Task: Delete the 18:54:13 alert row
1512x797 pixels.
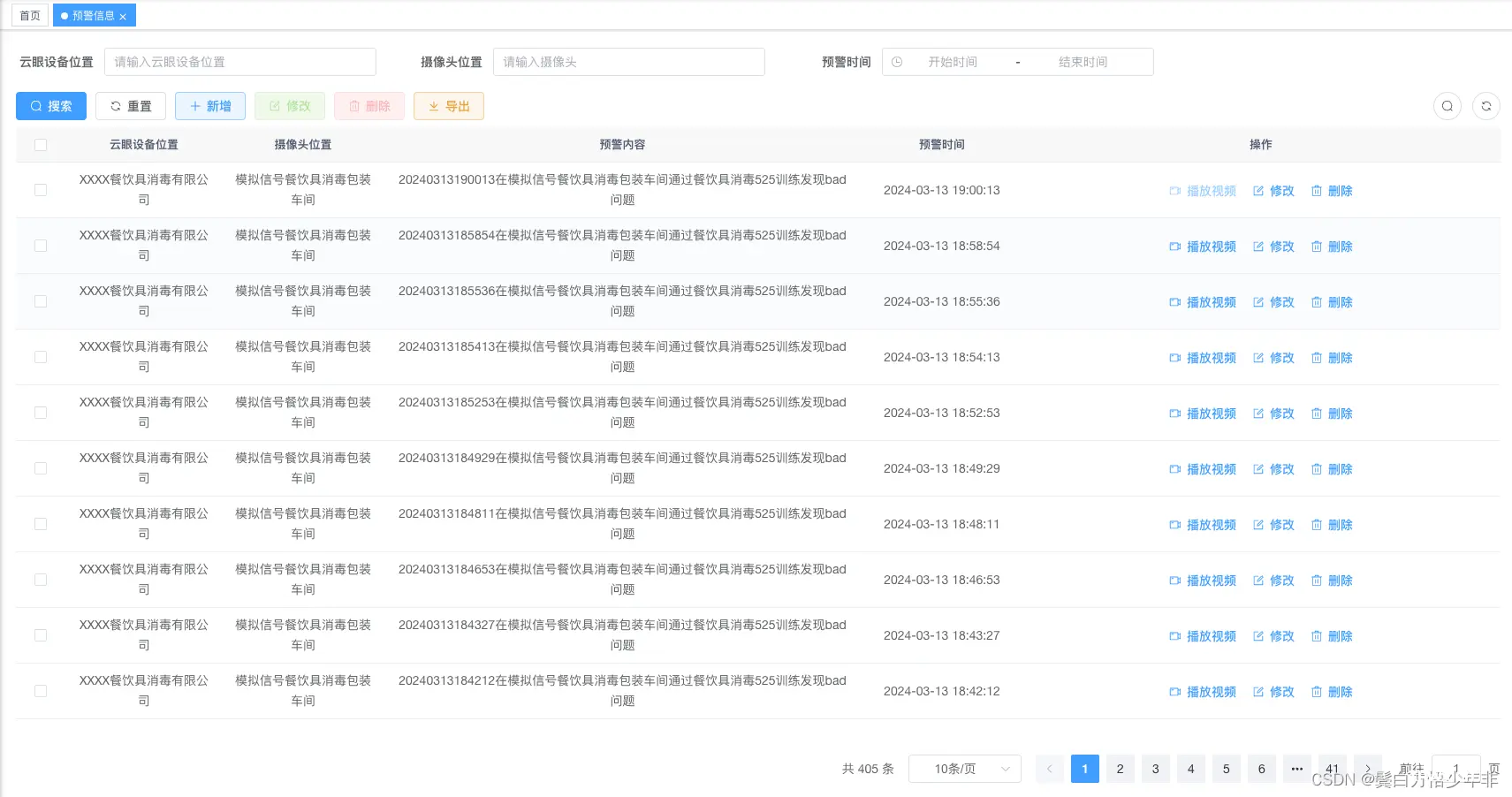Action: pyautogui.click(x=1332, y=358)
